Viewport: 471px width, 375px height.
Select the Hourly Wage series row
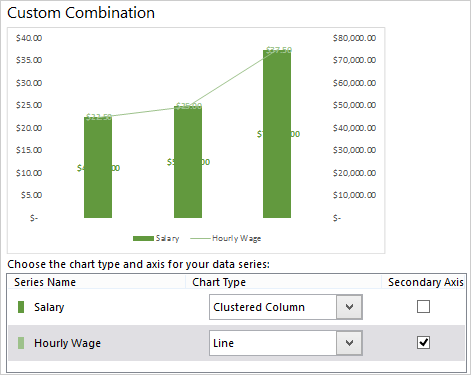236,343
